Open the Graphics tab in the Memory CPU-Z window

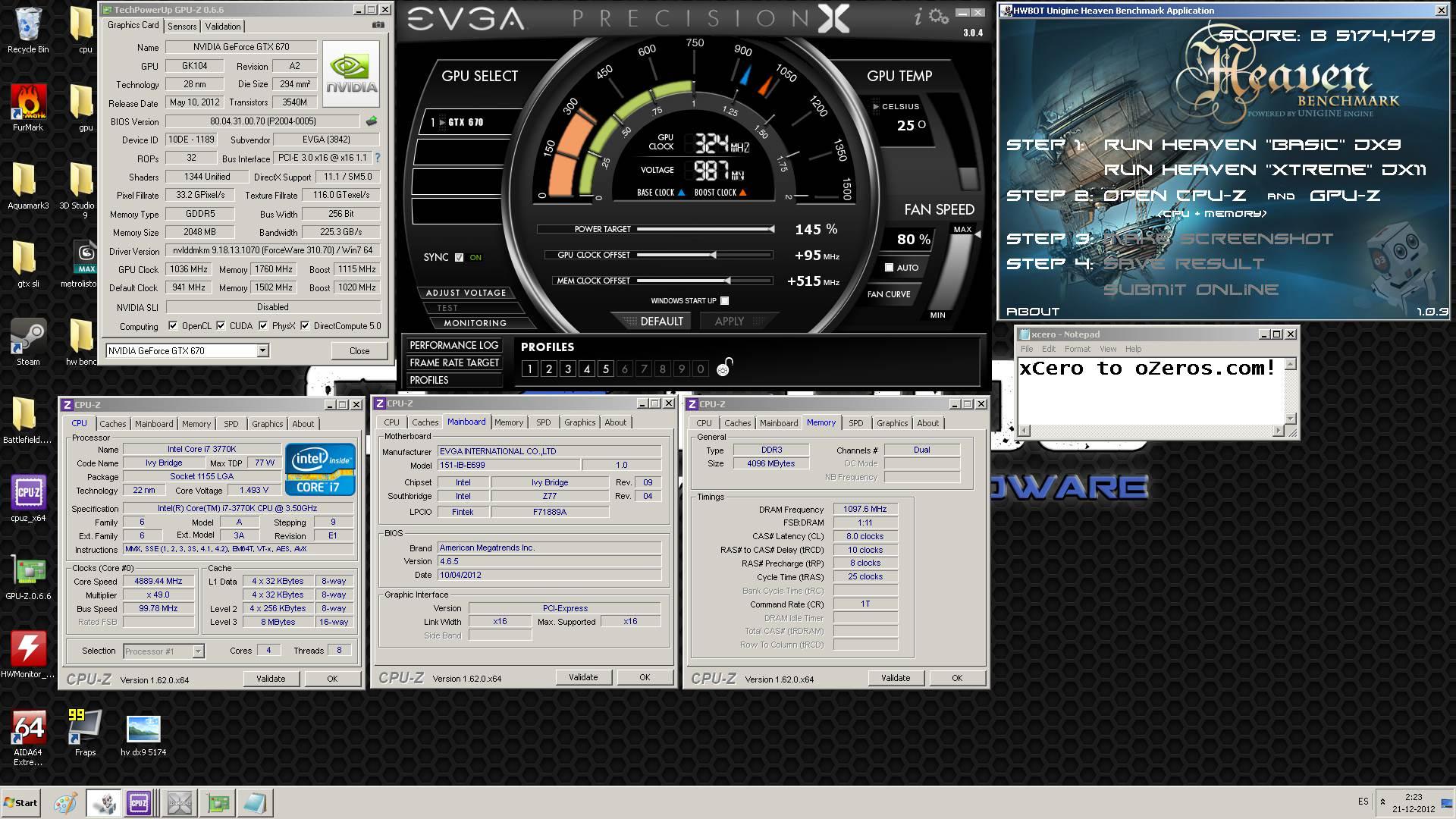(892, 423)
